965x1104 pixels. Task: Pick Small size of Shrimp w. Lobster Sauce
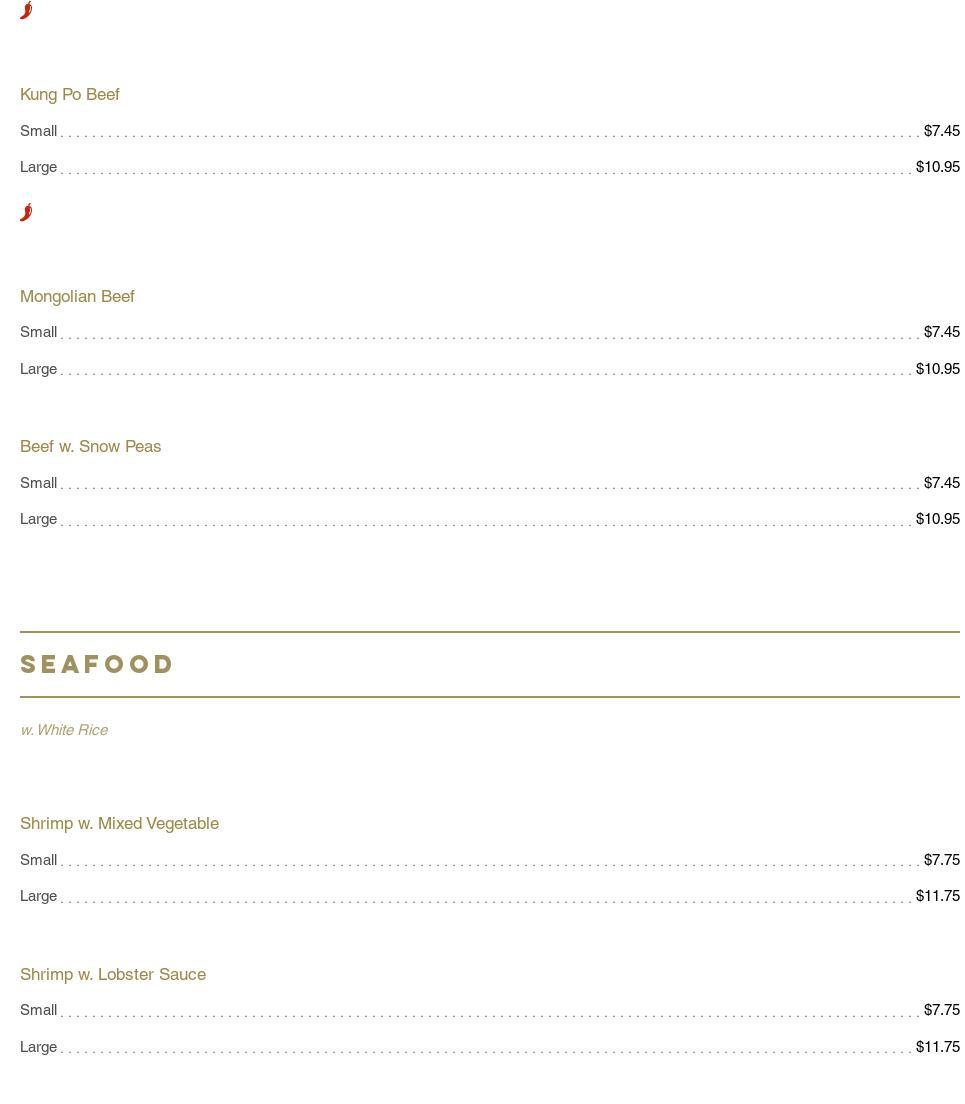39,1010
